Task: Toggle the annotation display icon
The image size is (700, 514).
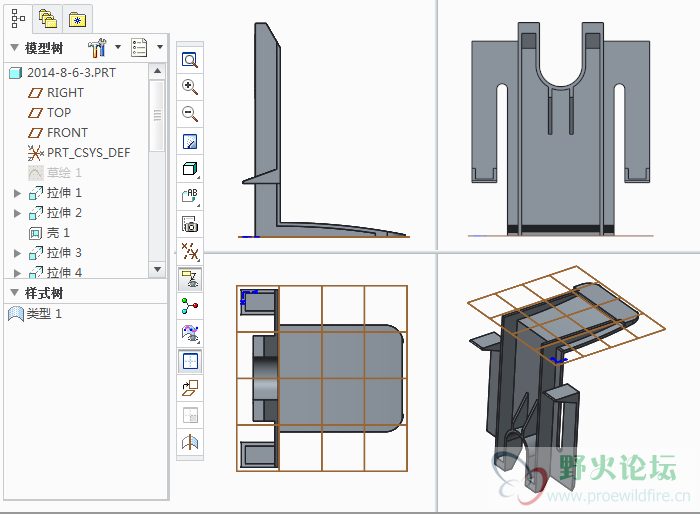Action: [x=190, y=279]
